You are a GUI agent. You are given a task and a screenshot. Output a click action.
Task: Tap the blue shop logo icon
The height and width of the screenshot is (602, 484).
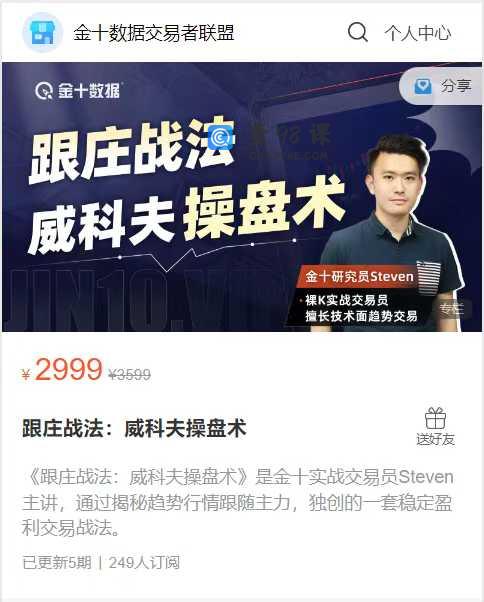[x=42, y=33]
